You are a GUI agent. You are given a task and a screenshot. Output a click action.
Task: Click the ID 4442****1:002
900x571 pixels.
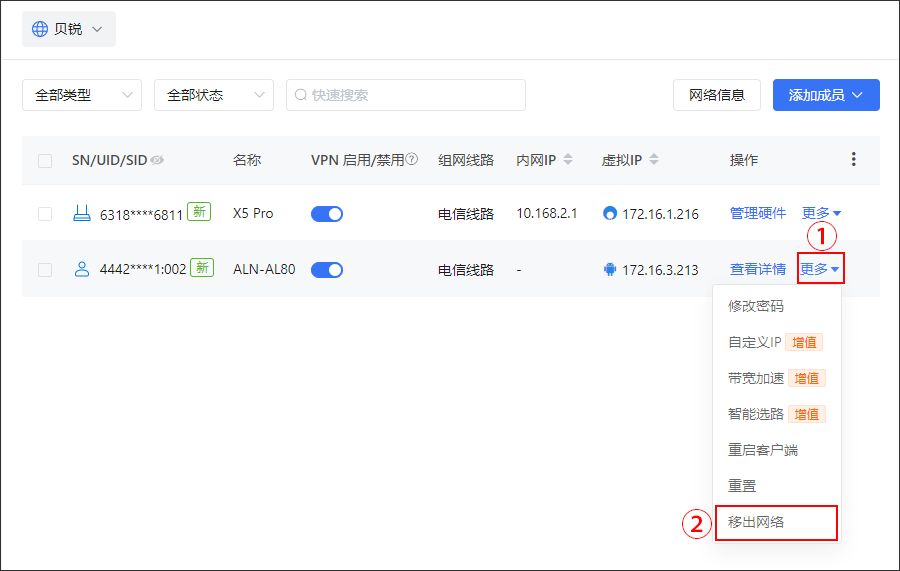click(143, 269)
